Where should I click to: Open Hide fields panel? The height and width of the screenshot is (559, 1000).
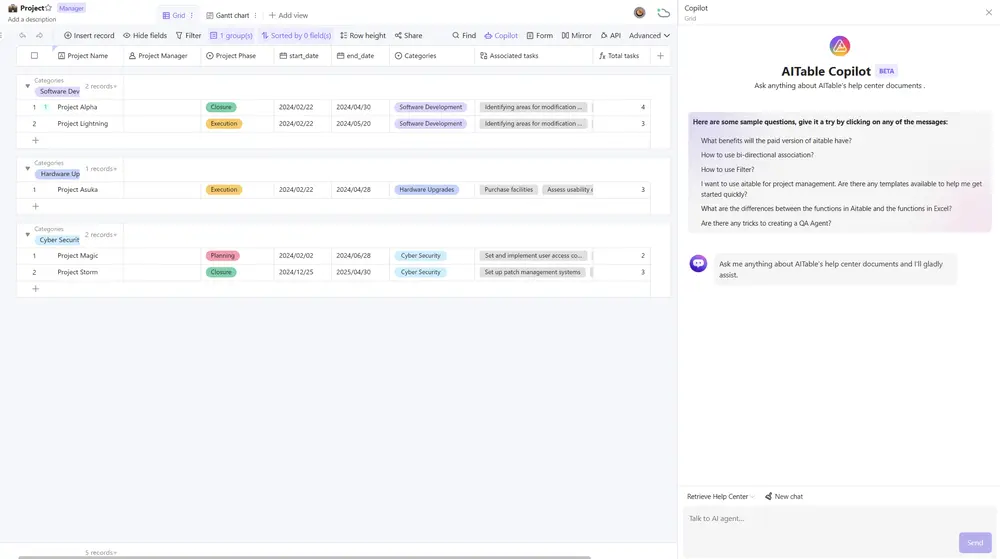pos(145,36)
